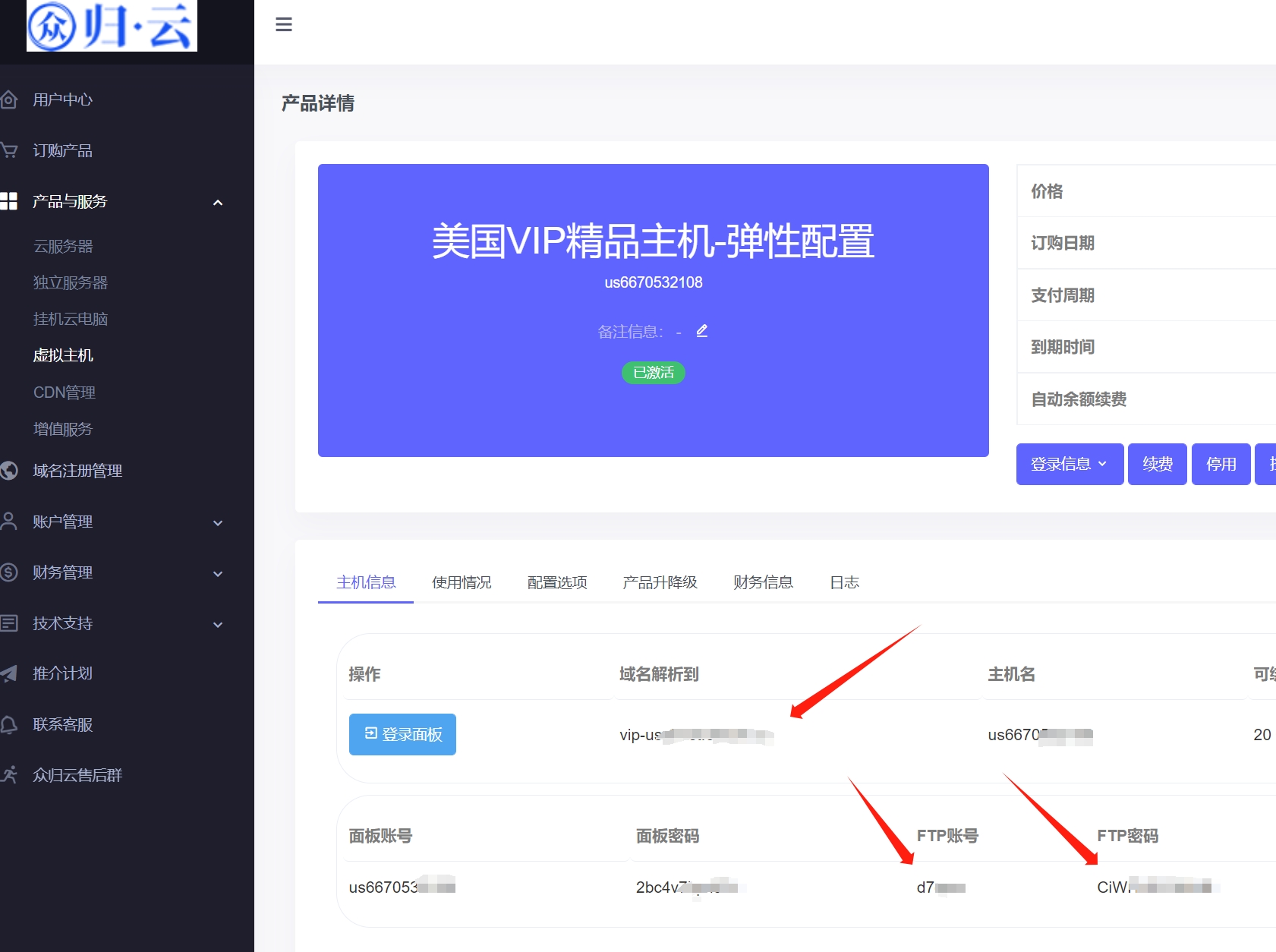The image size is (1276, 952).
Task: Open the 登录信息 dropdown button
Action: [1070, 464]
